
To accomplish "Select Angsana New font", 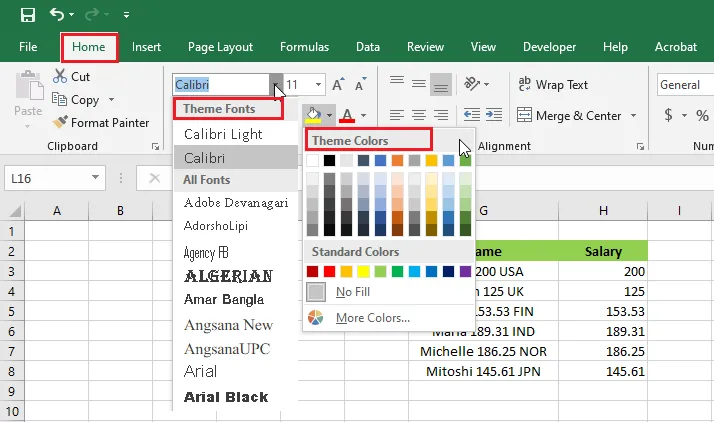I will [235, 325].
